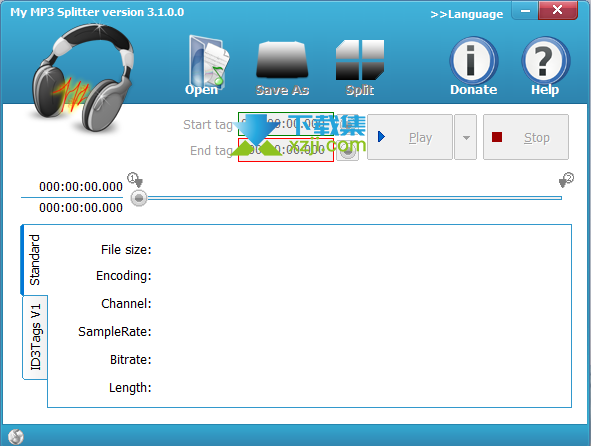Click the globe icon in status bar

16,437
